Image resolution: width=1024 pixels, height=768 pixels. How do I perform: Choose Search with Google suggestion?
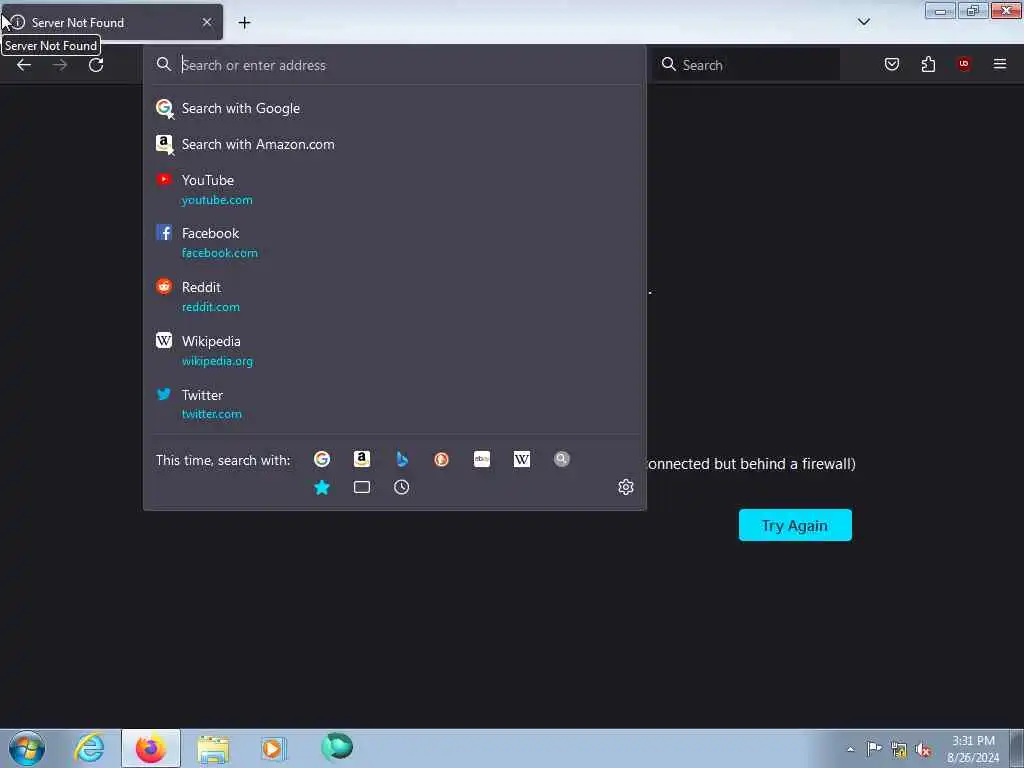(x=394, y=108)
